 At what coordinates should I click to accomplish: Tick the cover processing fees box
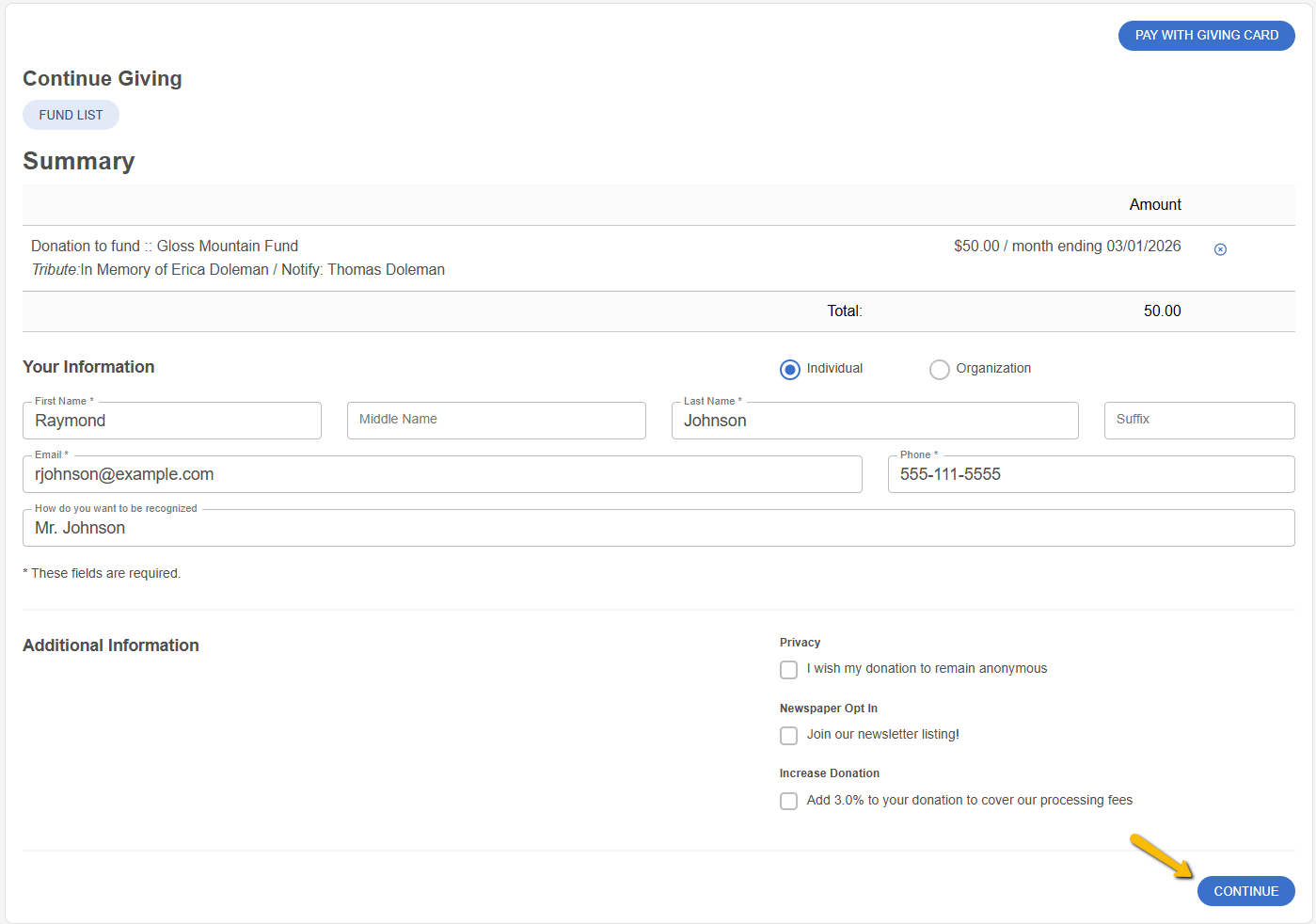tap(789, 802)
